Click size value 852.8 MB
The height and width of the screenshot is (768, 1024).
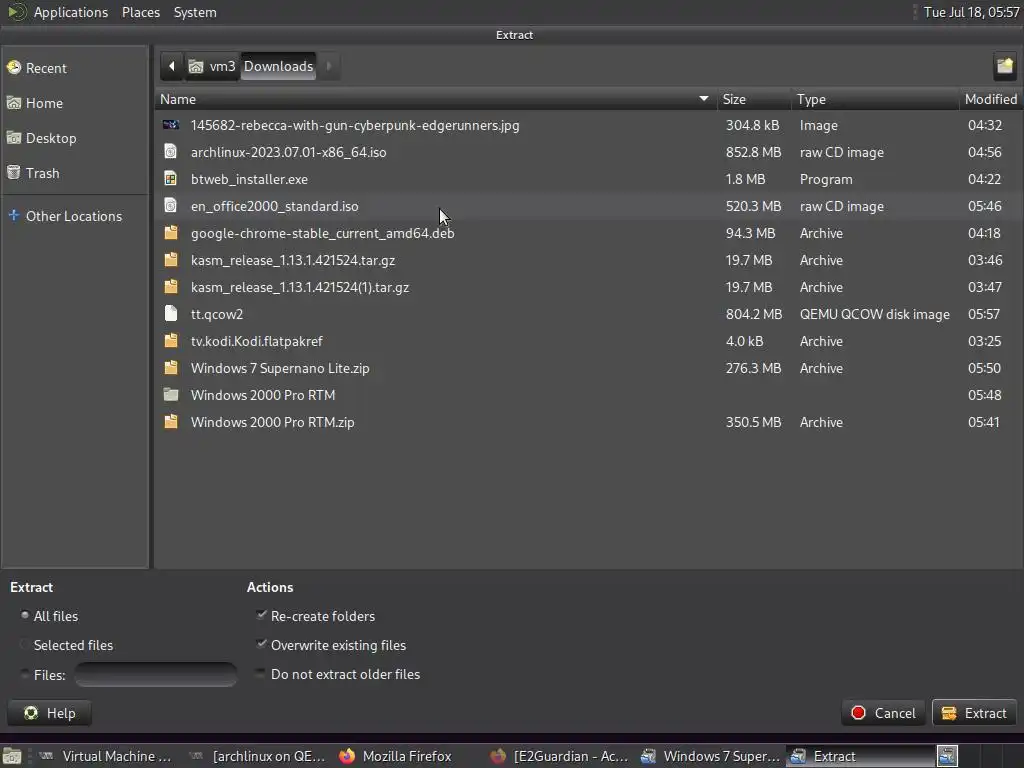pyautogui.click(x=753, y=152)
